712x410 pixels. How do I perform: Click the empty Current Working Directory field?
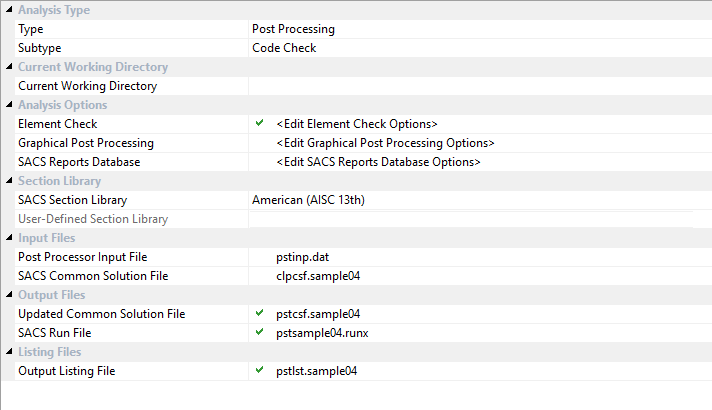478,86
